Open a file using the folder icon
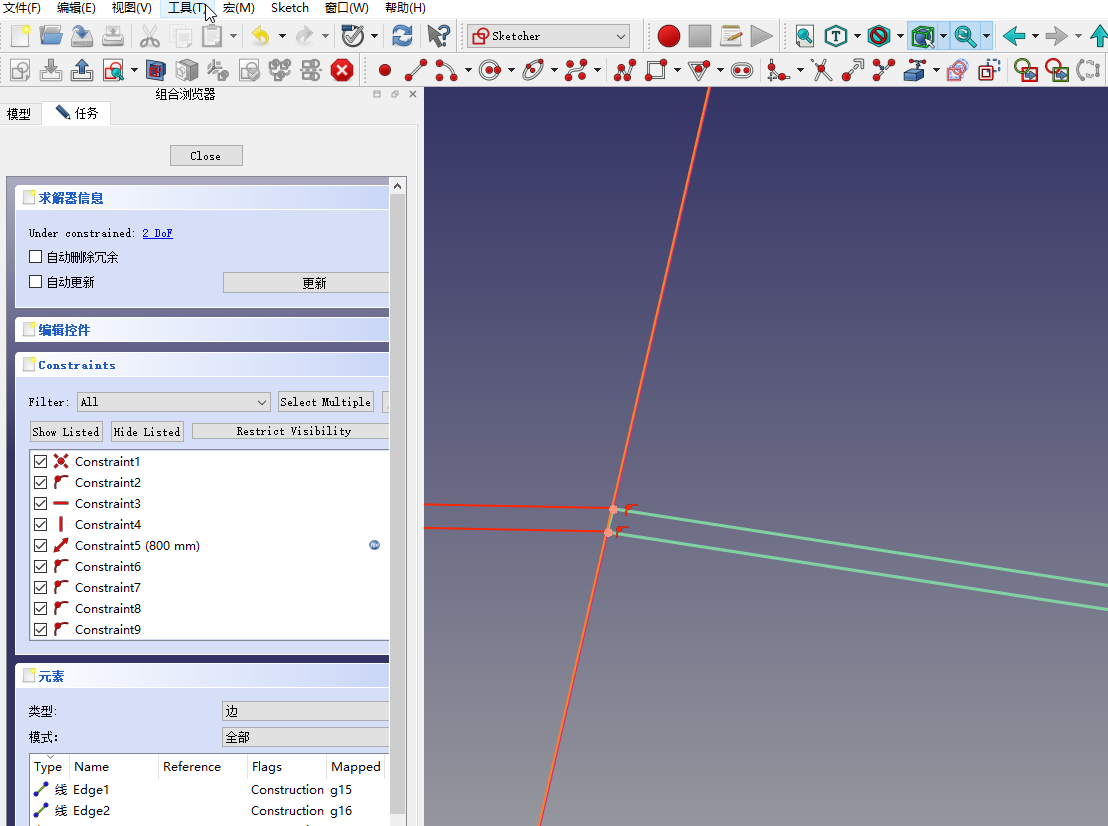The width and height of the screenshot is (1108, 826). pyautogui.click(x=51, y=35)
